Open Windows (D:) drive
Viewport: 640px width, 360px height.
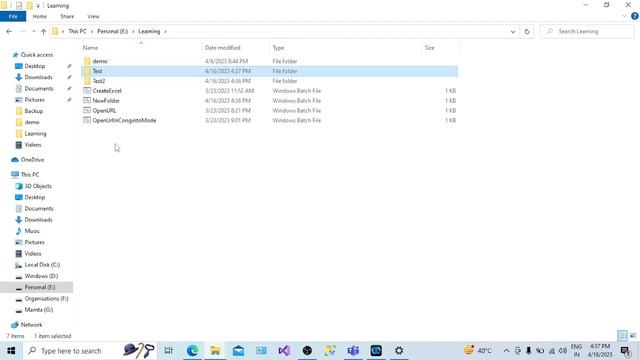(x=41, y=276)
